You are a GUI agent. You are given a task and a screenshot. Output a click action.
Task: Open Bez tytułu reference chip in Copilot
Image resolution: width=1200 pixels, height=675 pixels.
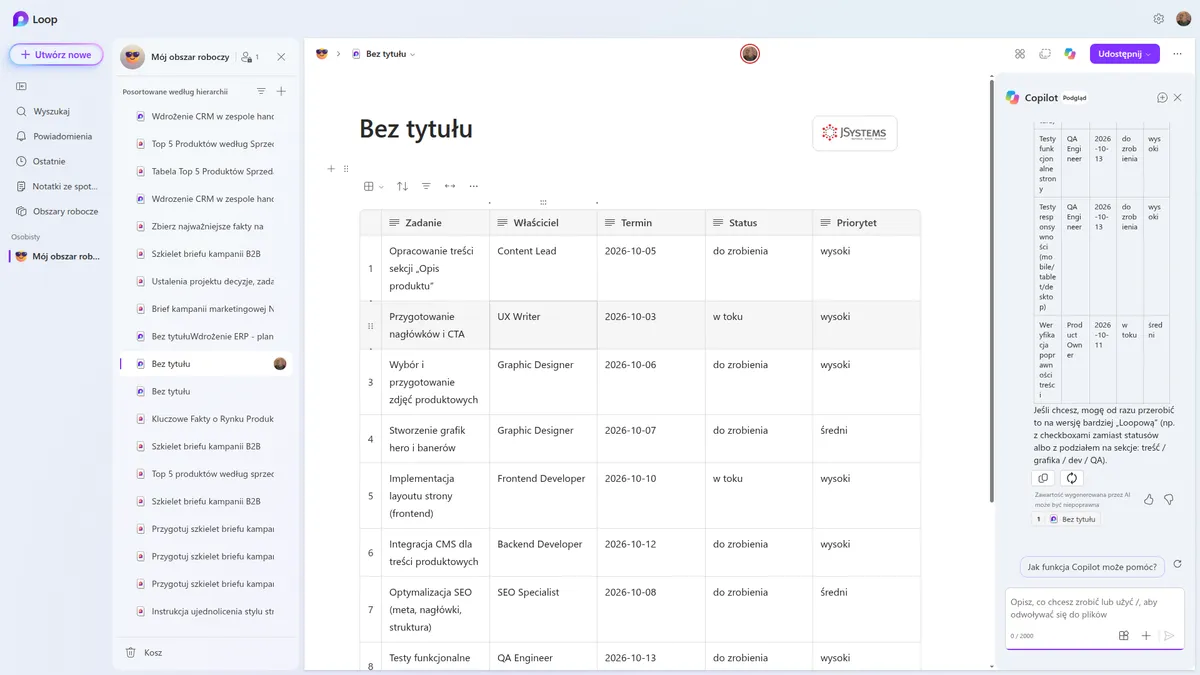pos(1066,519)
